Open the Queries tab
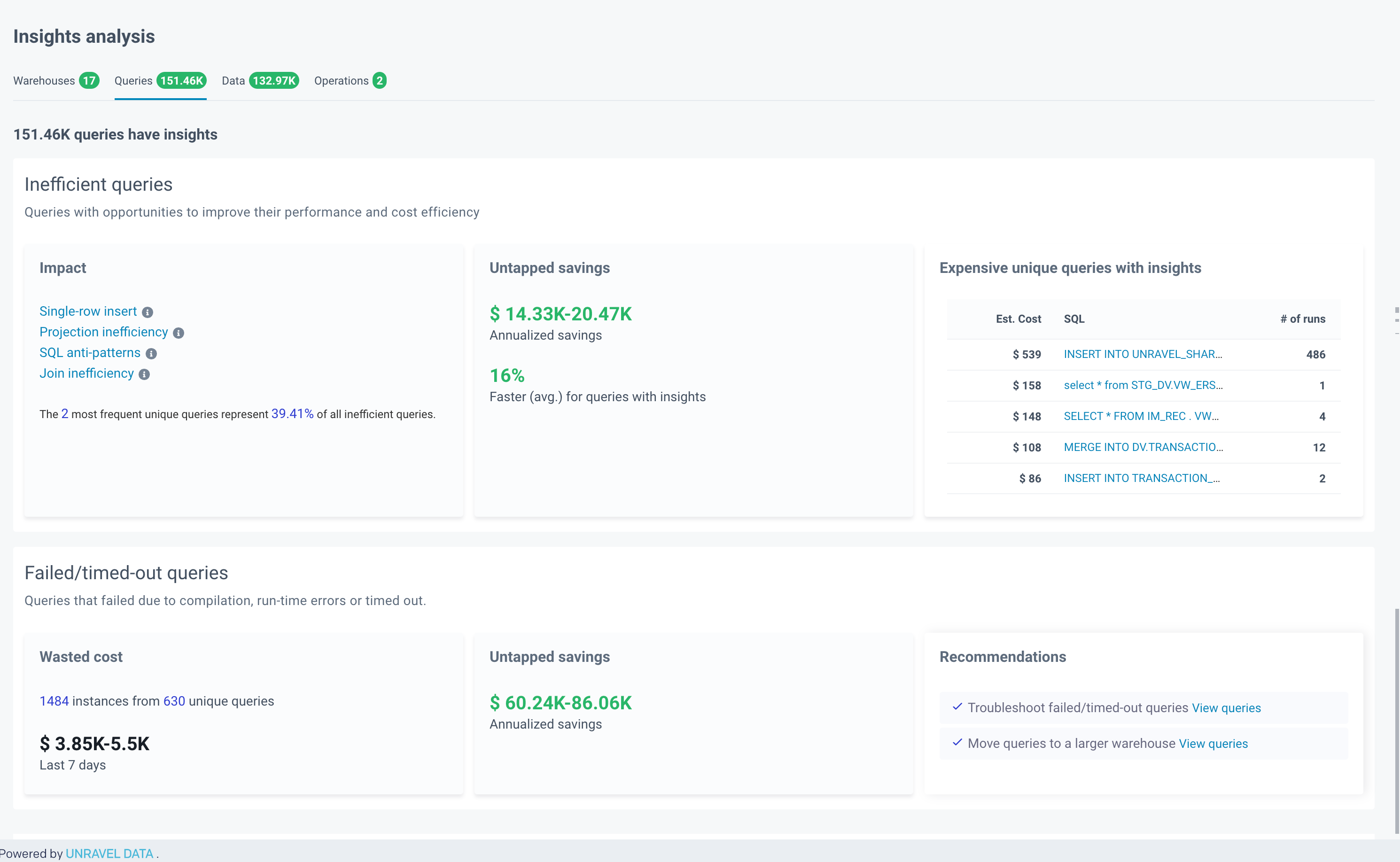Screen dimensions: 1400x862 pyautogui.click(x=160, y=80)
